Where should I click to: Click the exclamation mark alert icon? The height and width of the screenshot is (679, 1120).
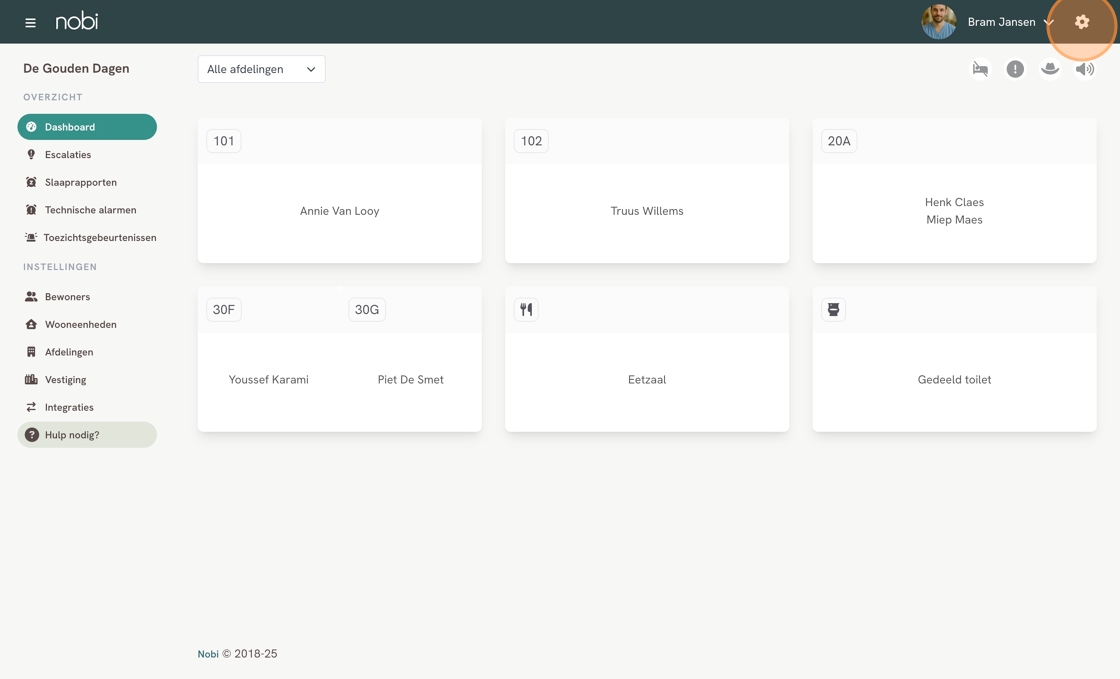[1015, 69]
